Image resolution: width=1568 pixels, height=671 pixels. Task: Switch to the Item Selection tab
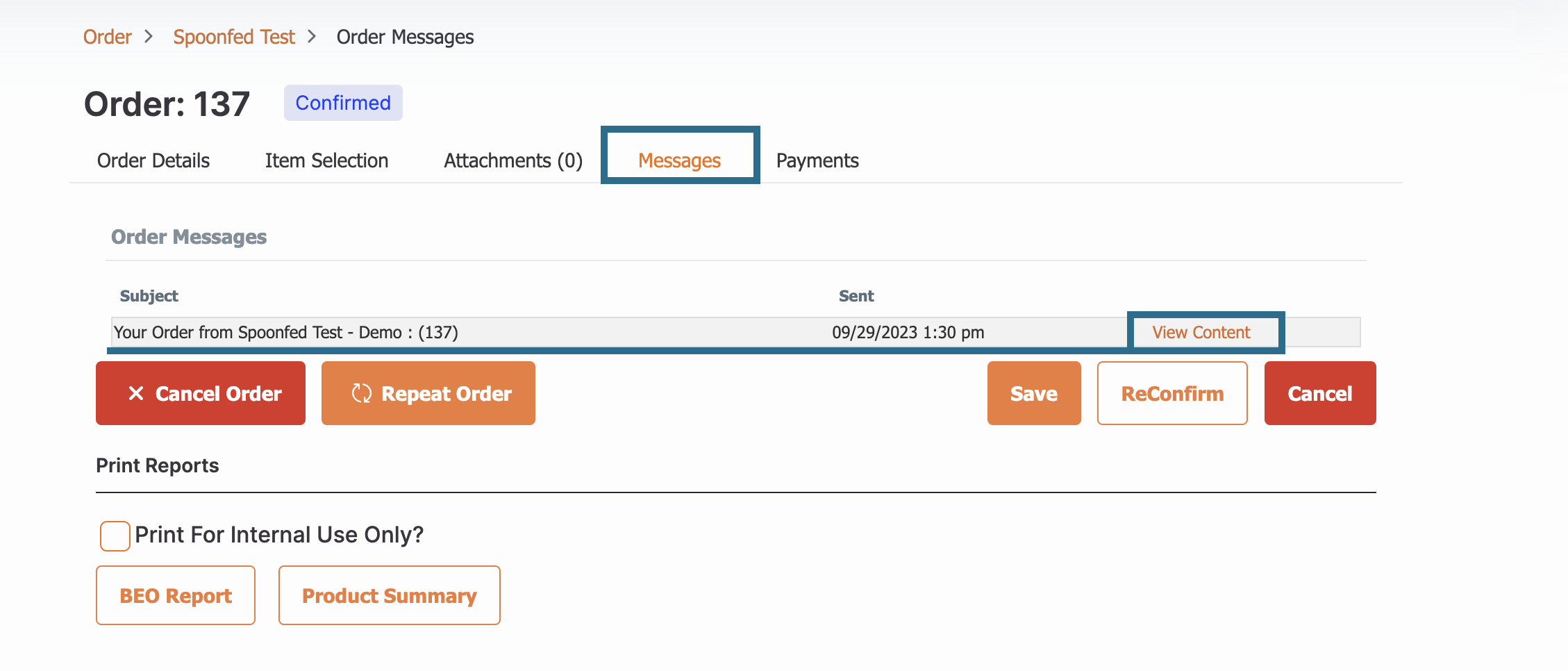[326, 160]
